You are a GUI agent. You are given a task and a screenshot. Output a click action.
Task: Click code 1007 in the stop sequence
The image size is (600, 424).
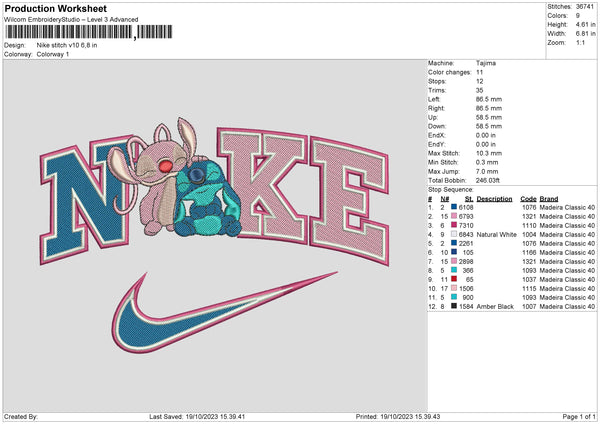529,306
